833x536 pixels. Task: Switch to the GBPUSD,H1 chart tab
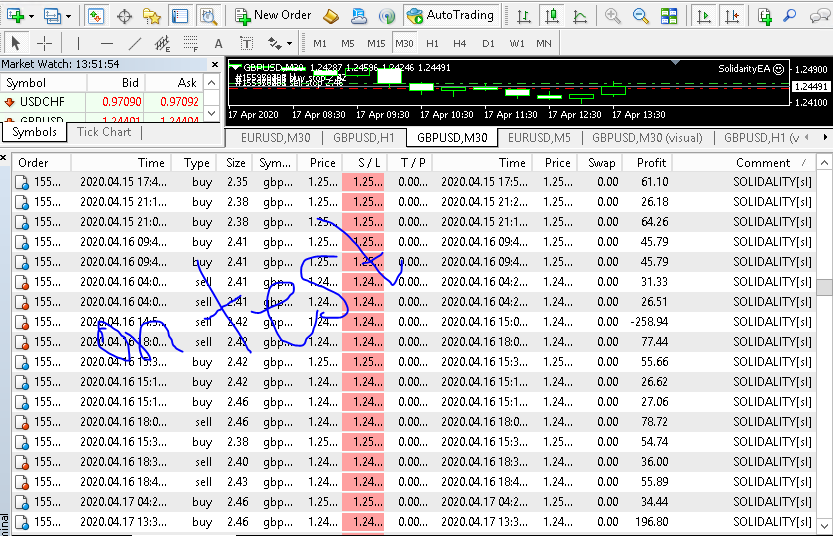pyautogui.click(x=364, y=138)
